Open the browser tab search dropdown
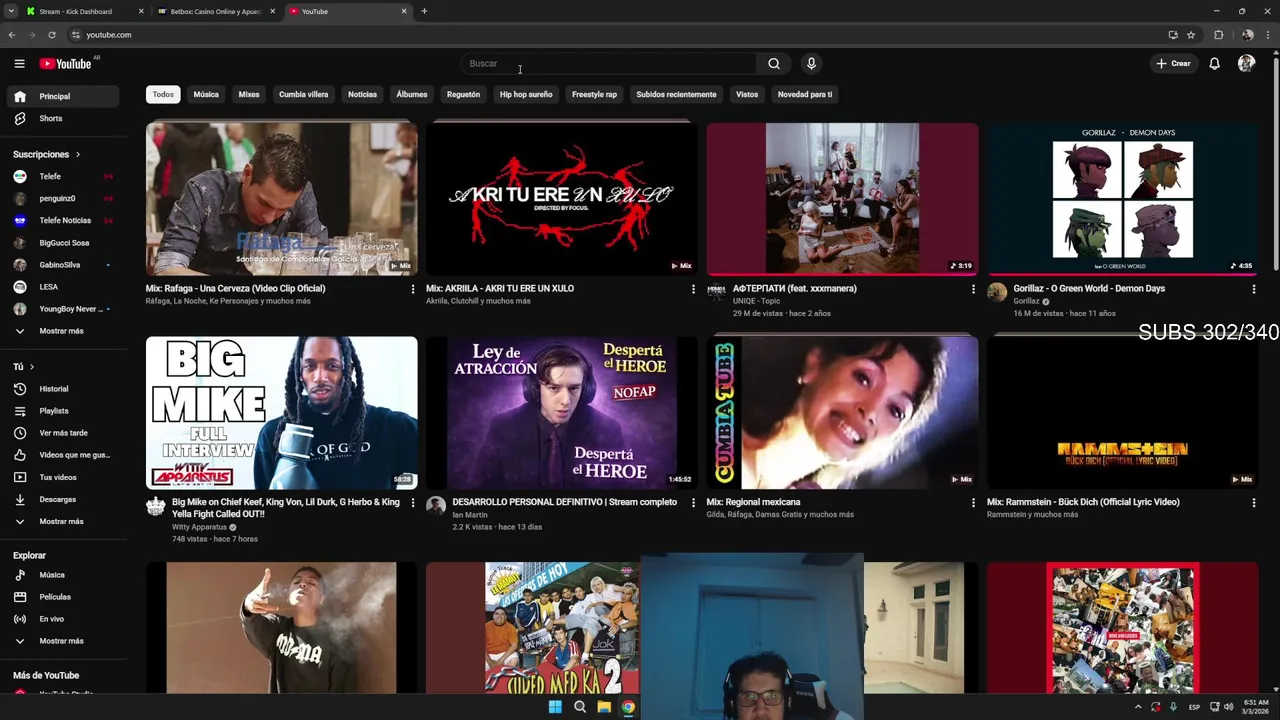This screenshot has height=720, width=1280. tap(11, 11)
